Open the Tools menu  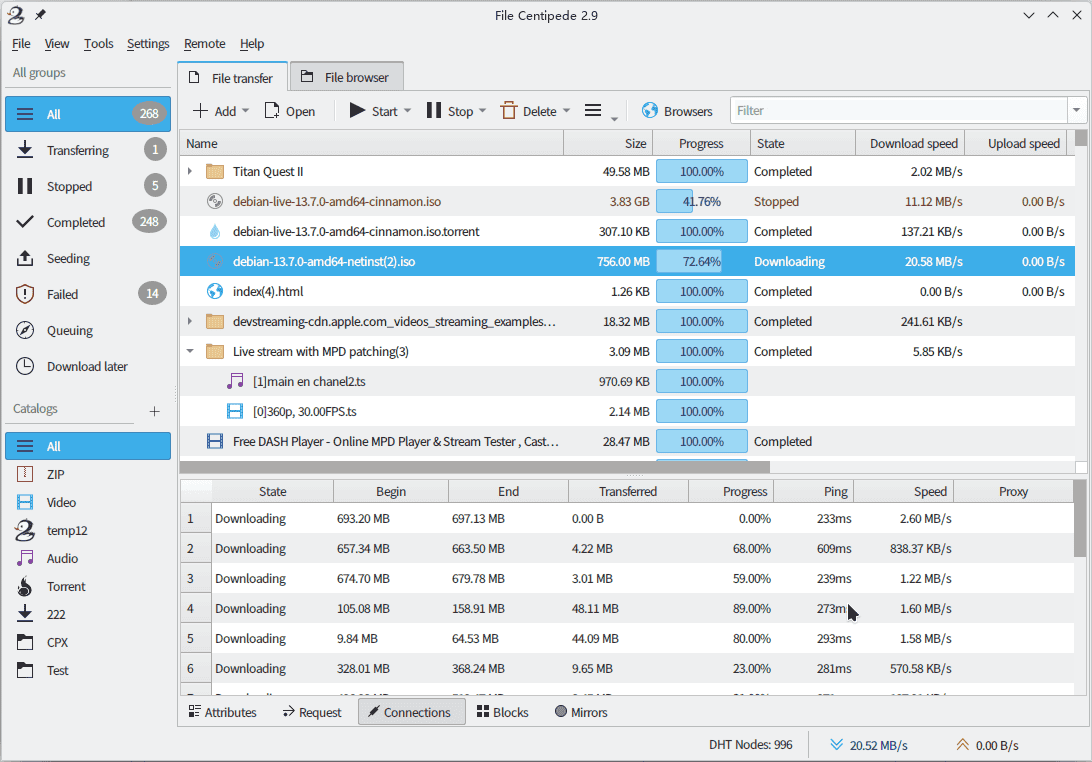(x=98, y=43)
